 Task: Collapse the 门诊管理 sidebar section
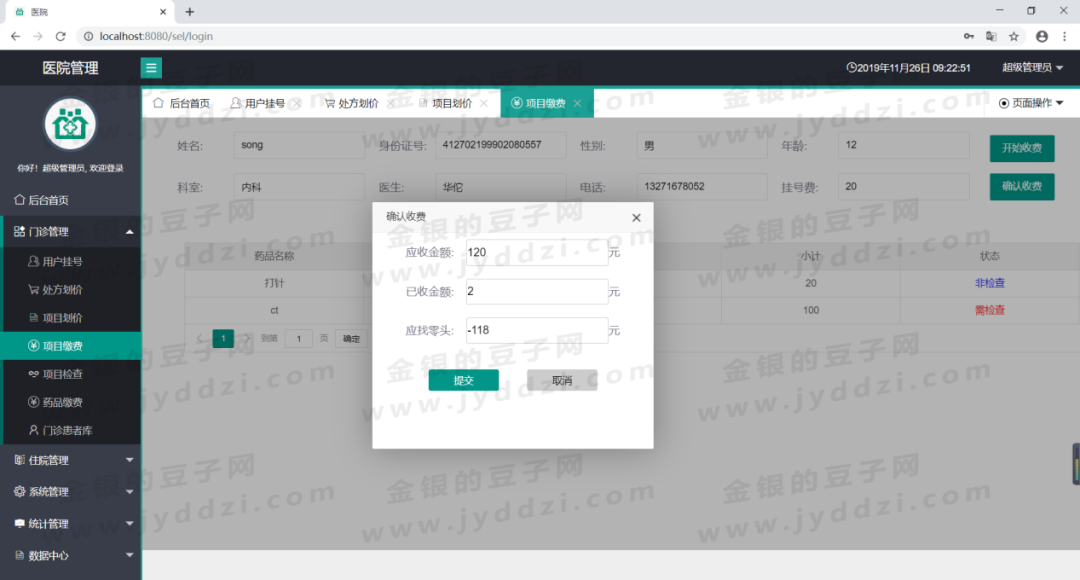tap(70, 231)
